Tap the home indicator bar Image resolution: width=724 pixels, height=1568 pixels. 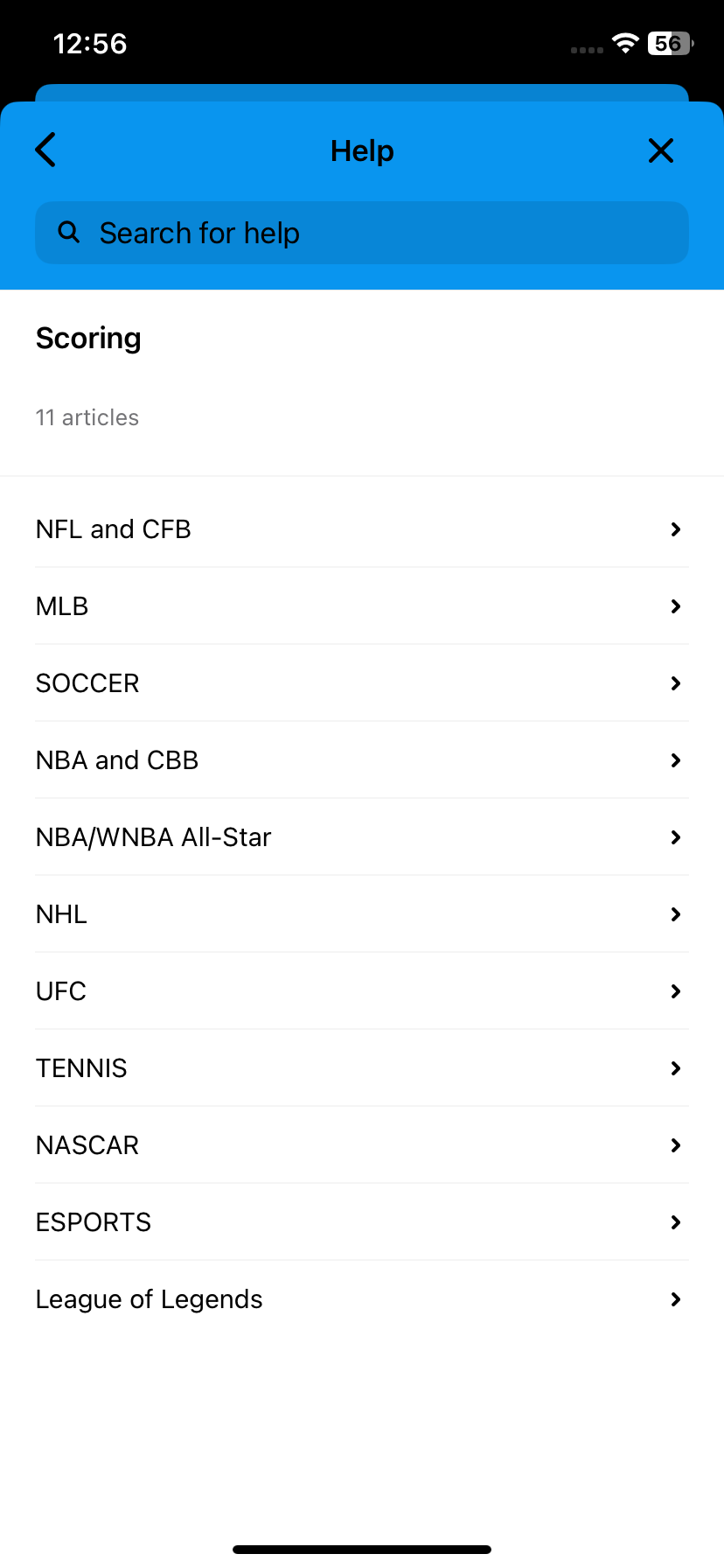[362, 1550]
